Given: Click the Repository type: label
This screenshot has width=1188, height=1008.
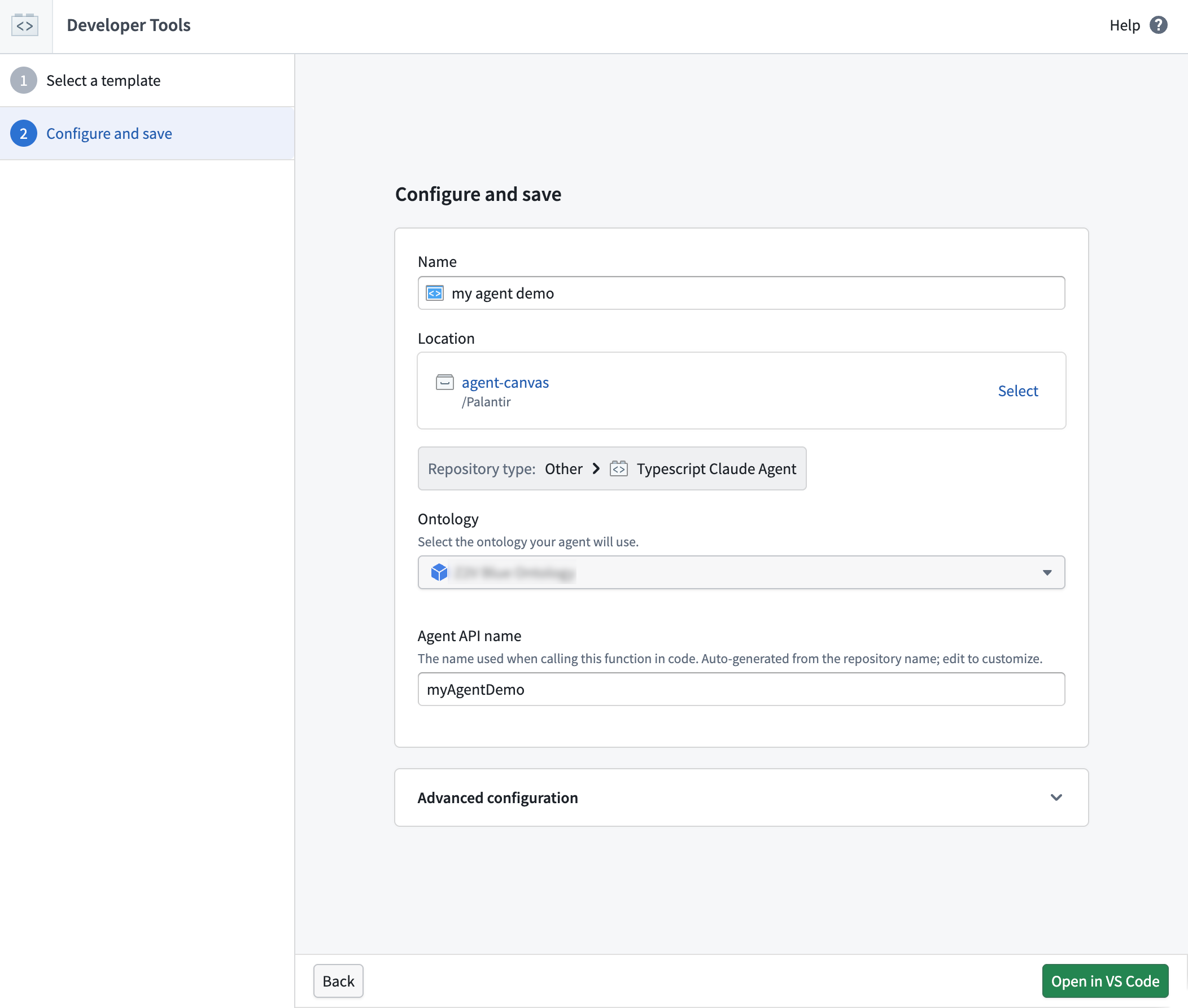Looking at the screenshot, I should point(482,468).
